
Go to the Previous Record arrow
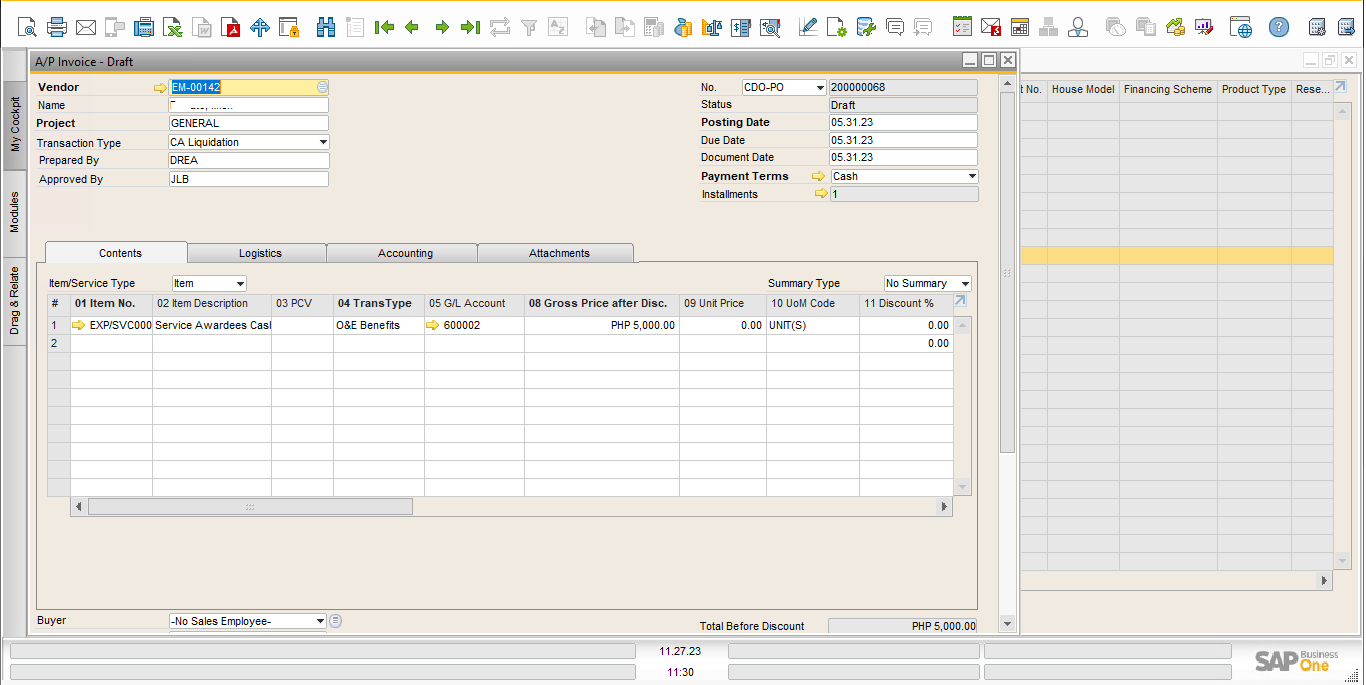coord(412,27)
